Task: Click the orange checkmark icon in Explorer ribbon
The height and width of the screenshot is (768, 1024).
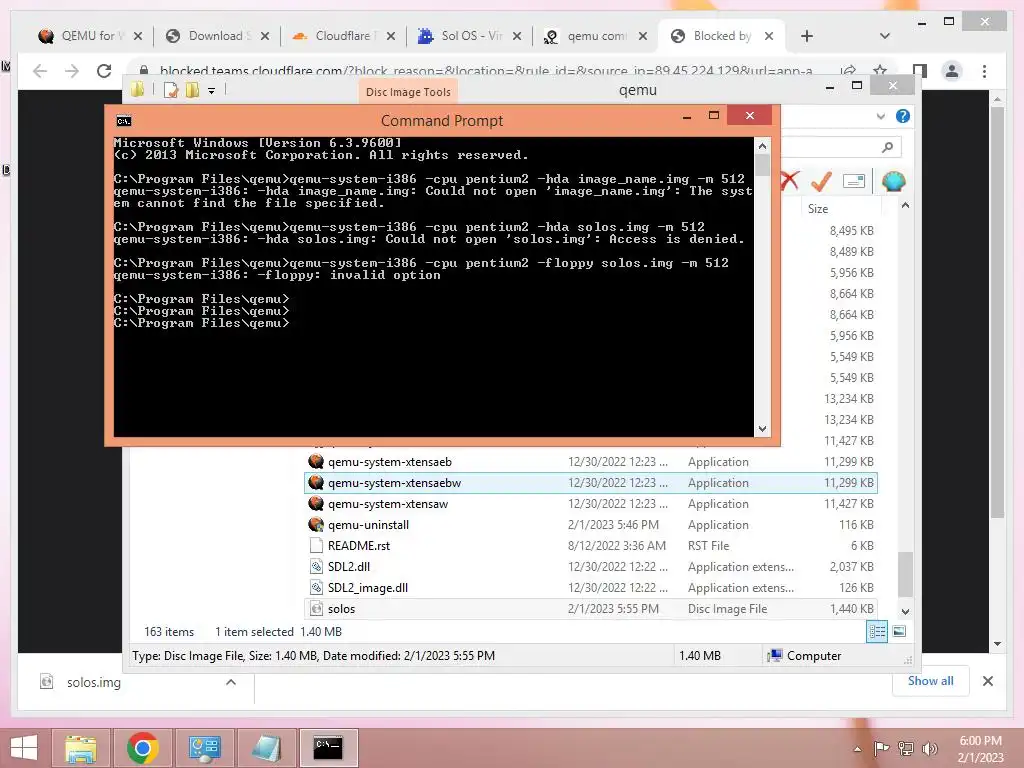Action: [x=821, y=180]
